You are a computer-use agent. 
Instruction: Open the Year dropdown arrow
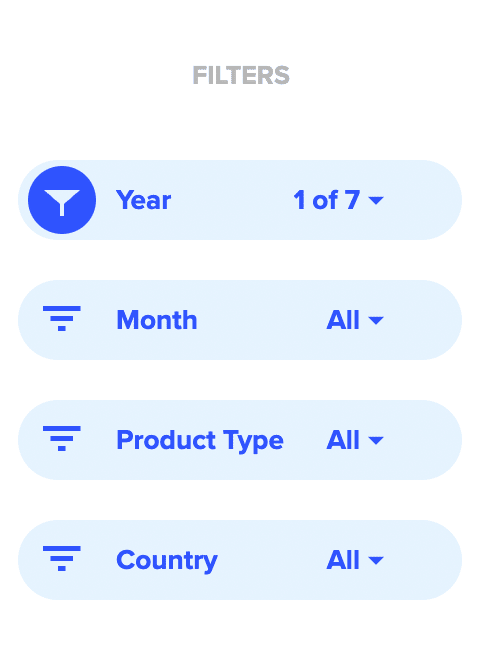376,200
